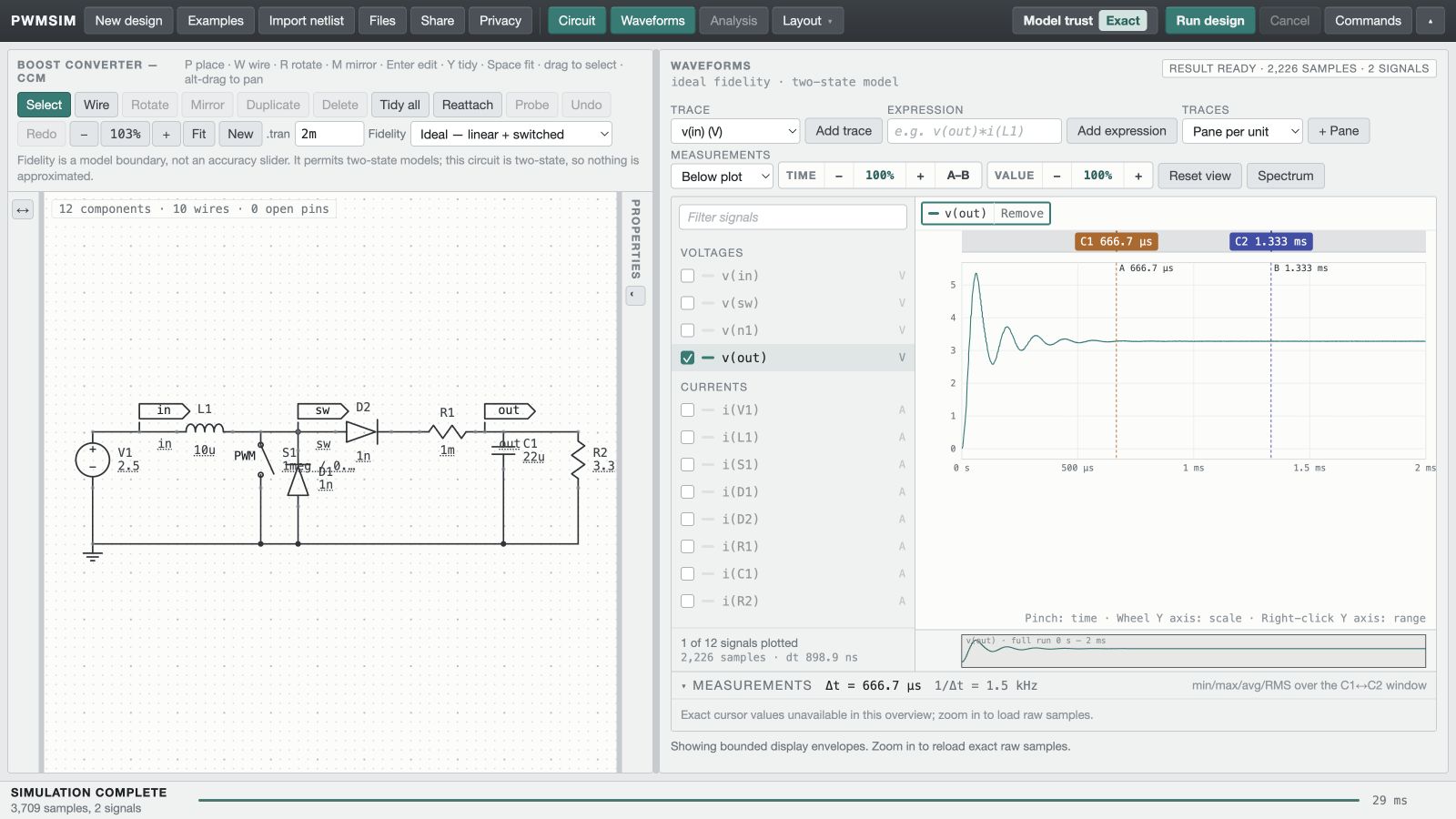1456x819 pixels.
Task: Click the Add trace button
Action: pyautogui.click(x=844, y=131)
